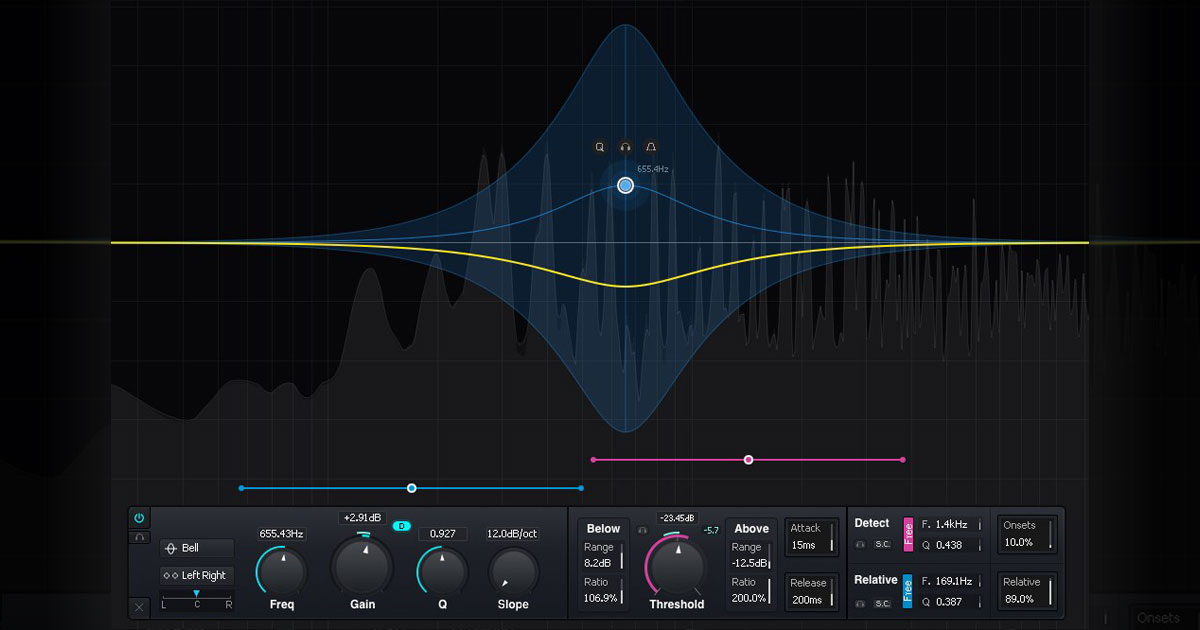Click the Release 200ms control
The image size is (1200, 630).
(811, 592)
